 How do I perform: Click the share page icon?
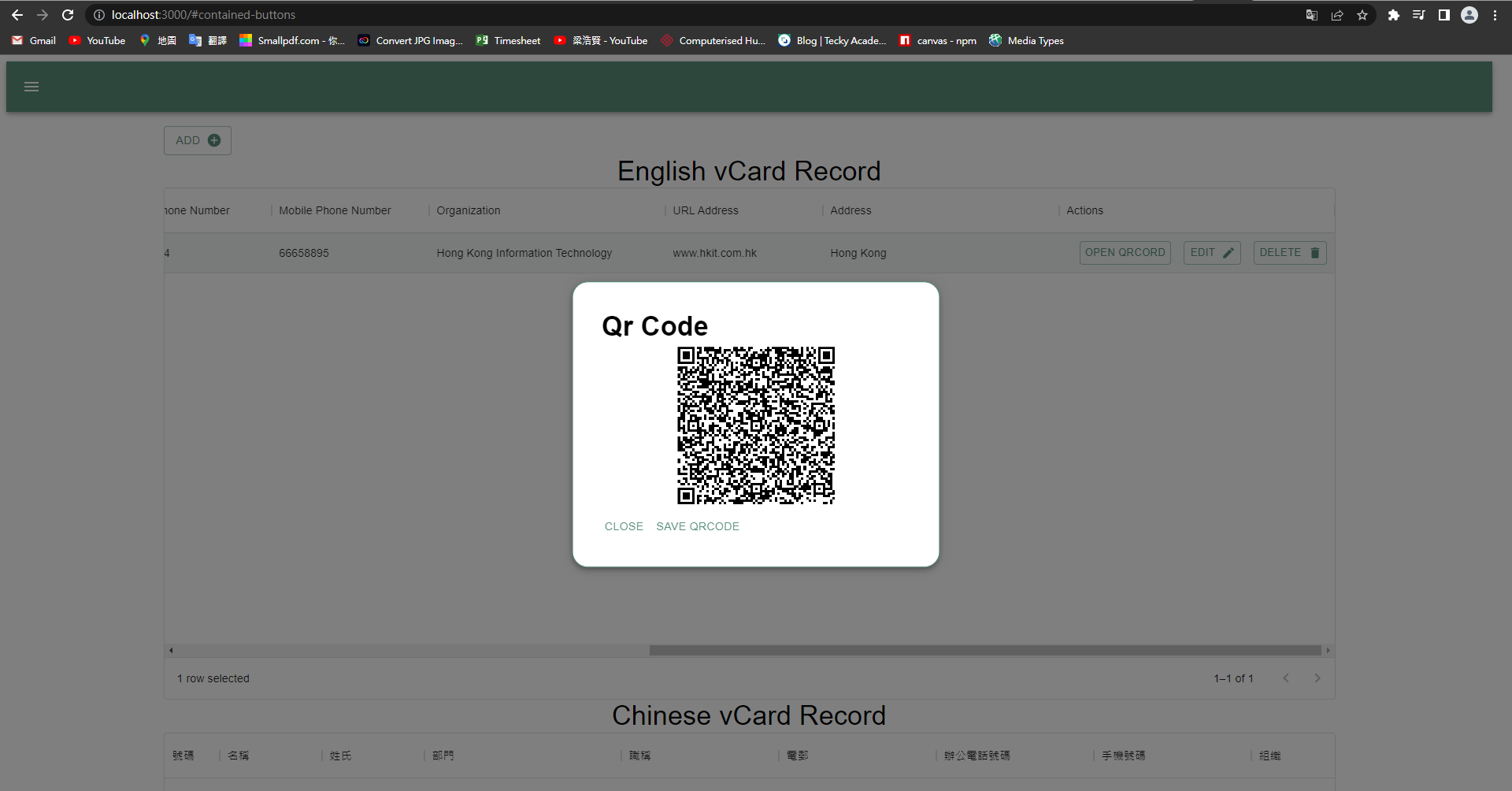coord(1337,15)
